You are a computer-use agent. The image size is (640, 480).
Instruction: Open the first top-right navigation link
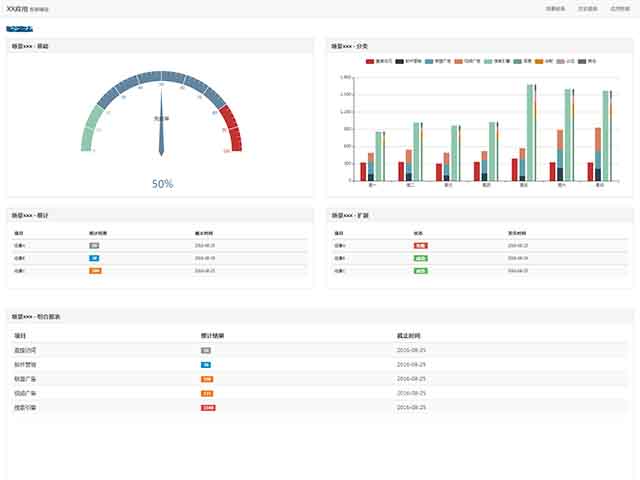pyautogui.click(x=556, y=9)
